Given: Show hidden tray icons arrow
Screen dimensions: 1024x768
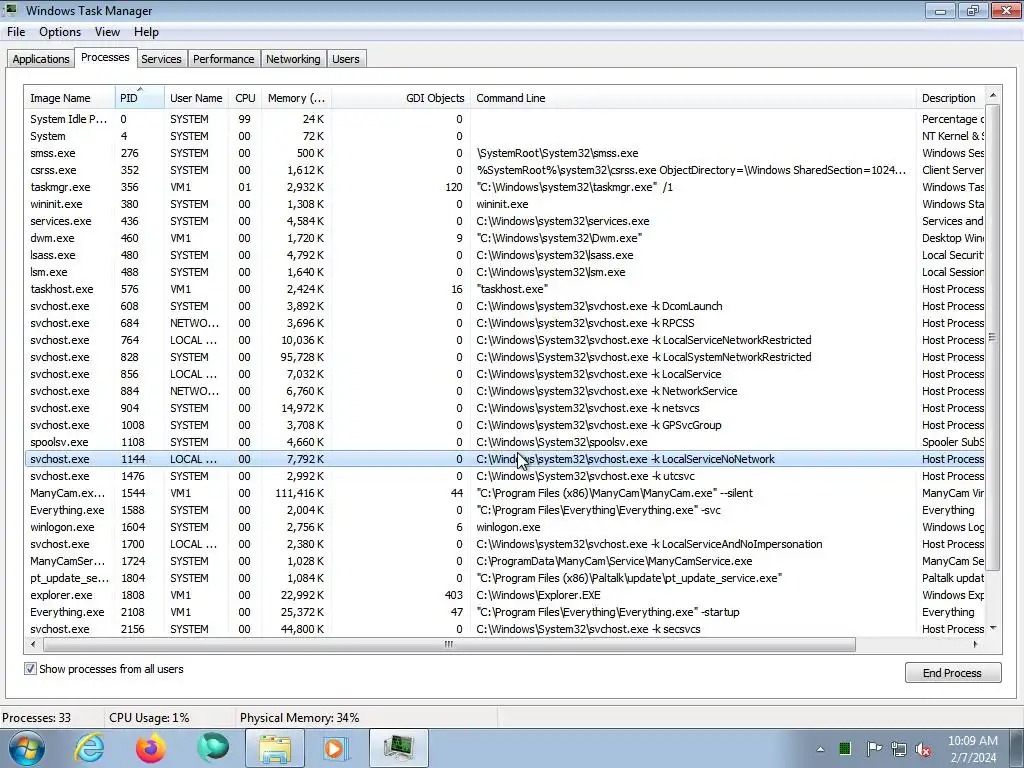Looking at the screenshot, I should point(820,749).
